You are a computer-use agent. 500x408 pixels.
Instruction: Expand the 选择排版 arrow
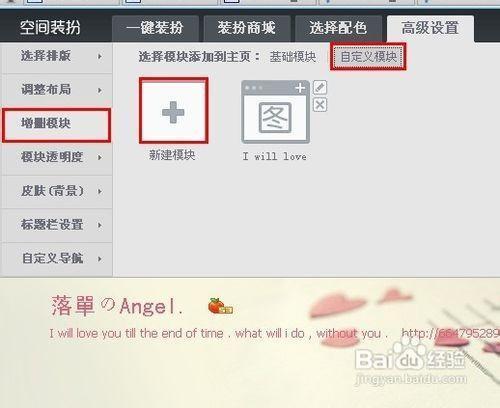[100, 56]
